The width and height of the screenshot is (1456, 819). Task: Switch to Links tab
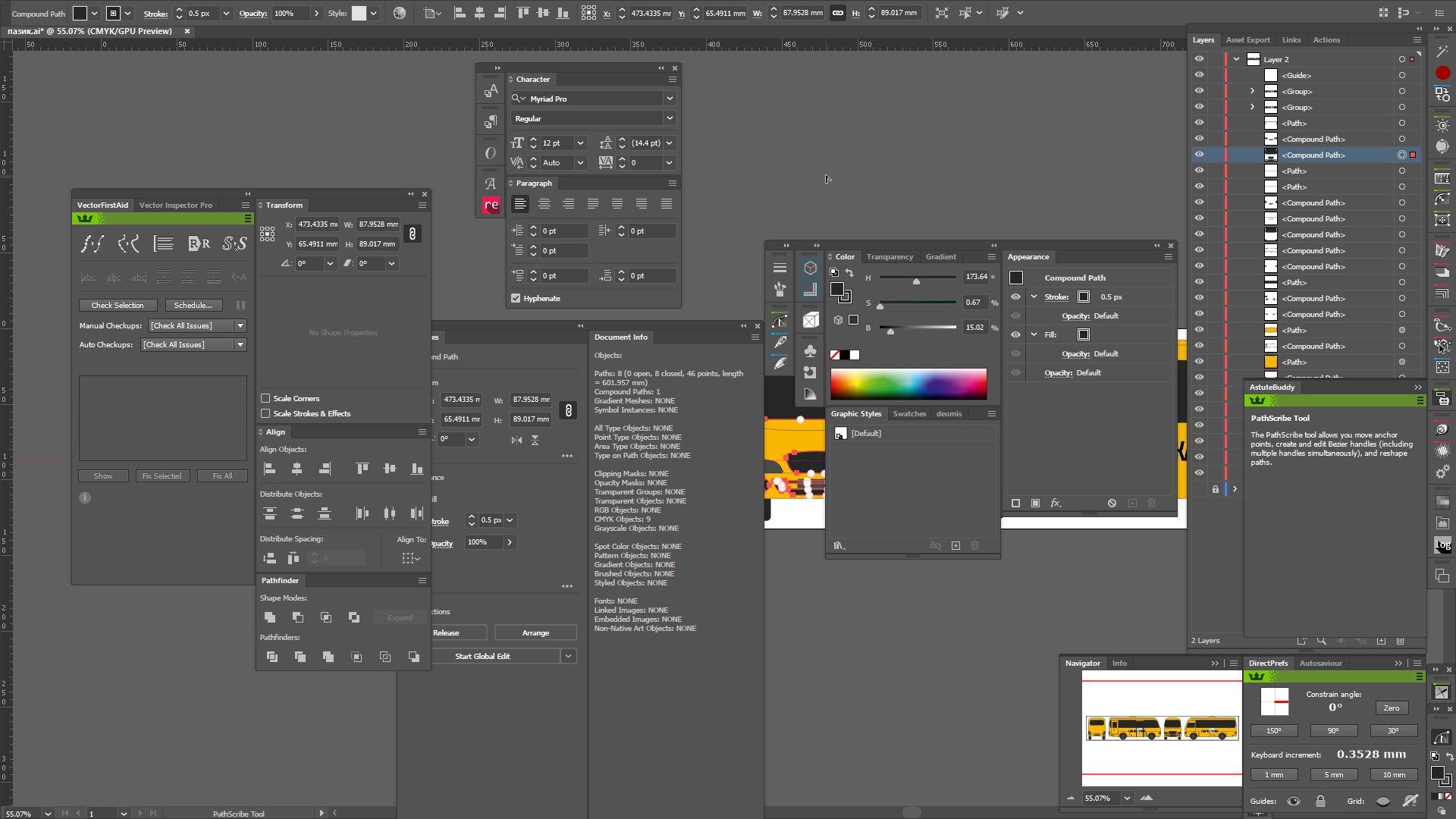click(x=1291, y=40)
